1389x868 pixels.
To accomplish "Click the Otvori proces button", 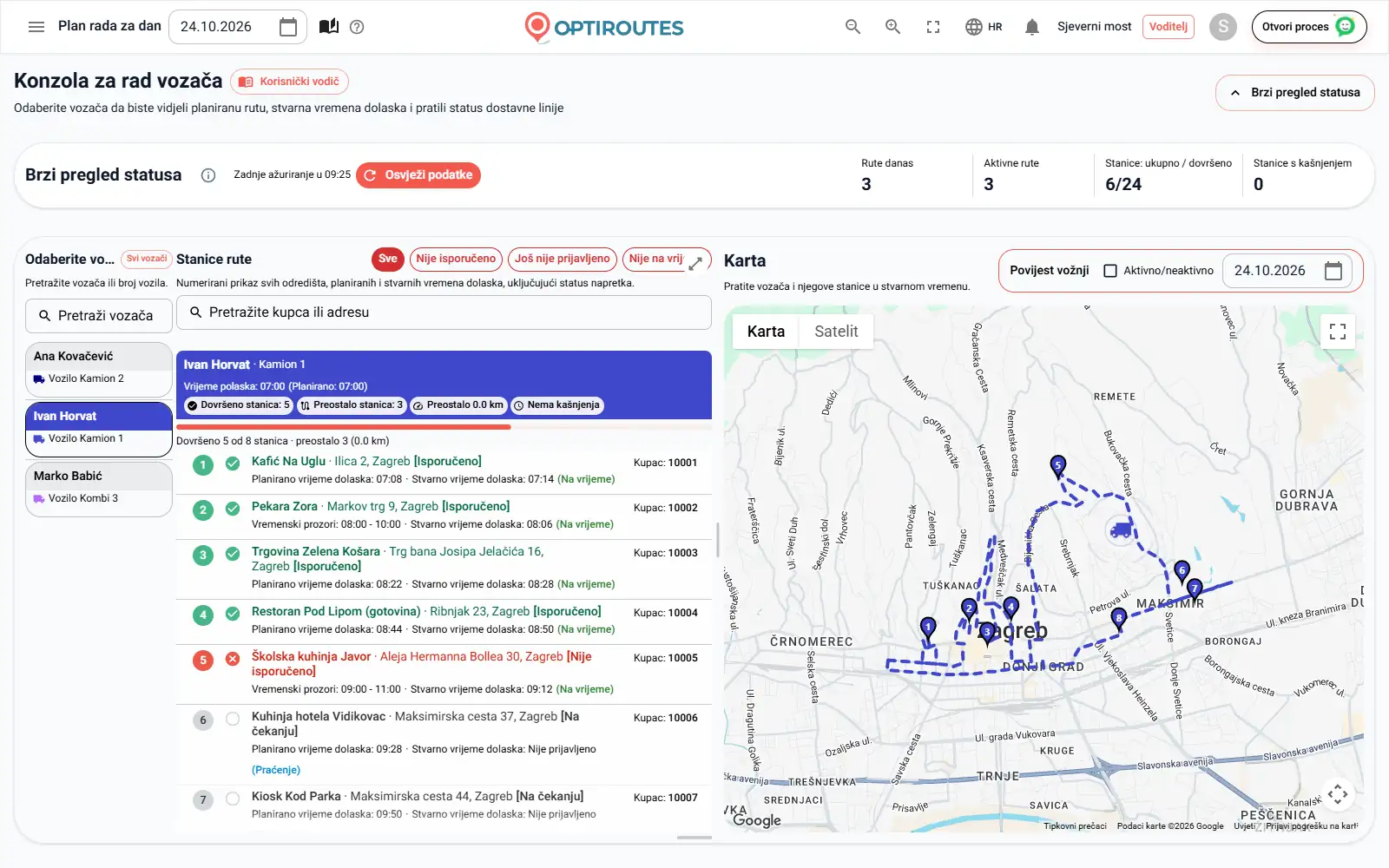I will pos(1309,27).
